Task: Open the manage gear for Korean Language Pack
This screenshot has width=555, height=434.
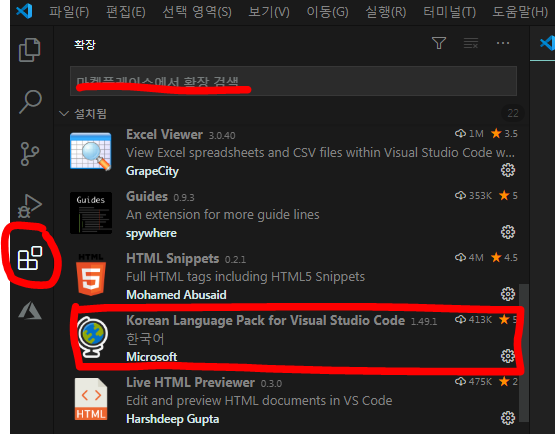Action: pyautogui.click(x=508, y=356)
